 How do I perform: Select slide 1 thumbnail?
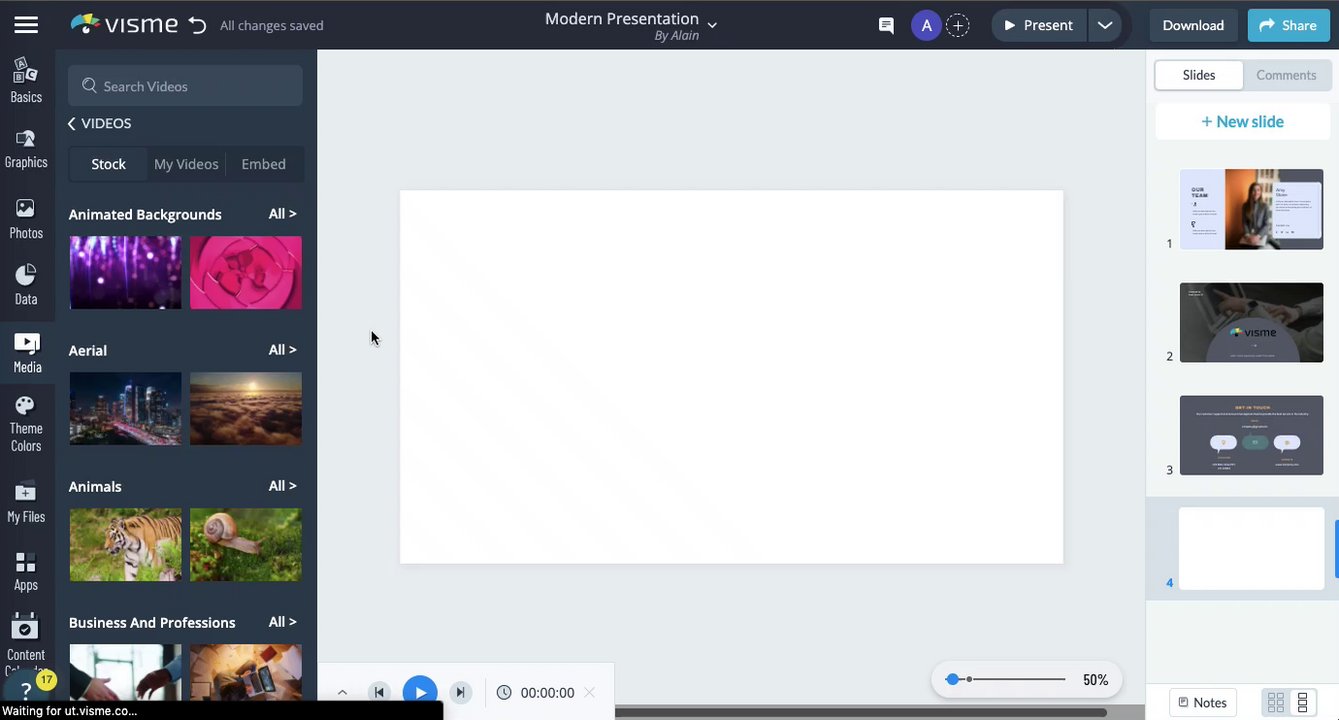pos(1251,209)
